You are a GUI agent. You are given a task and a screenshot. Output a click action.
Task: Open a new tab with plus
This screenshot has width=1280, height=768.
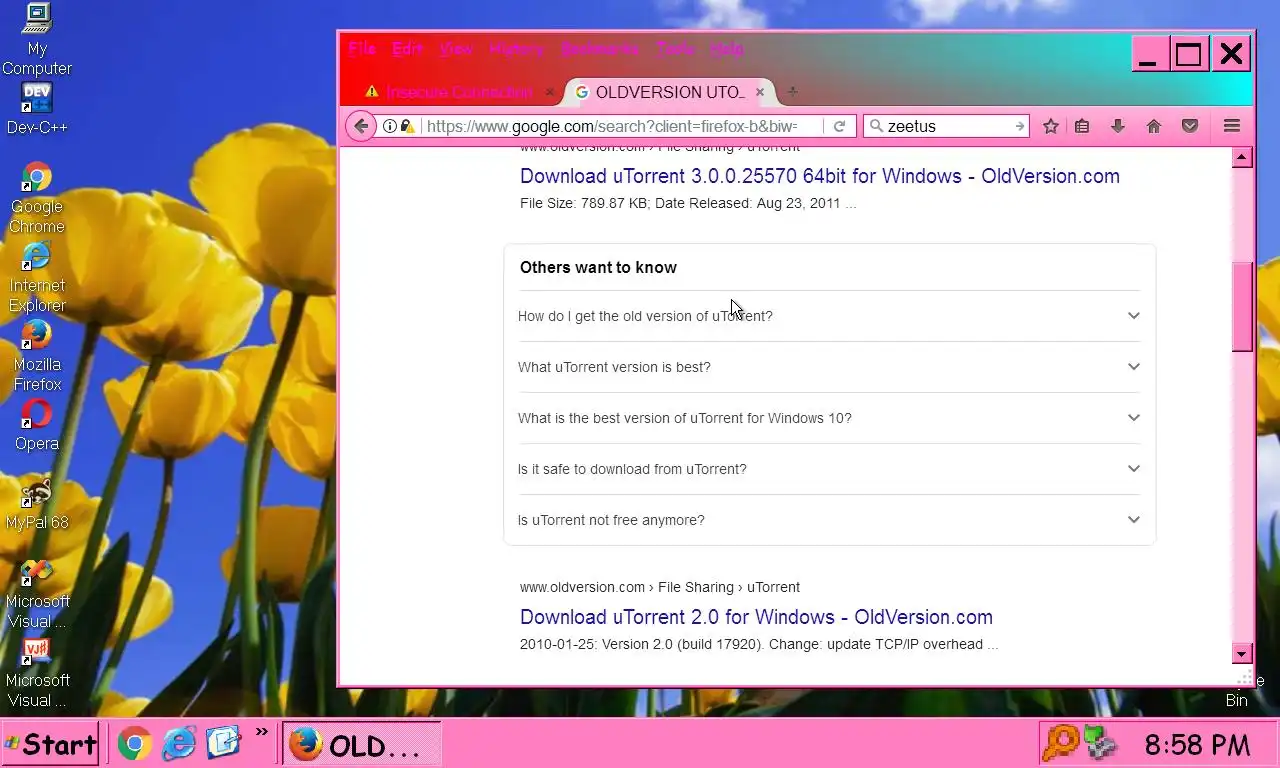(792, 92)
